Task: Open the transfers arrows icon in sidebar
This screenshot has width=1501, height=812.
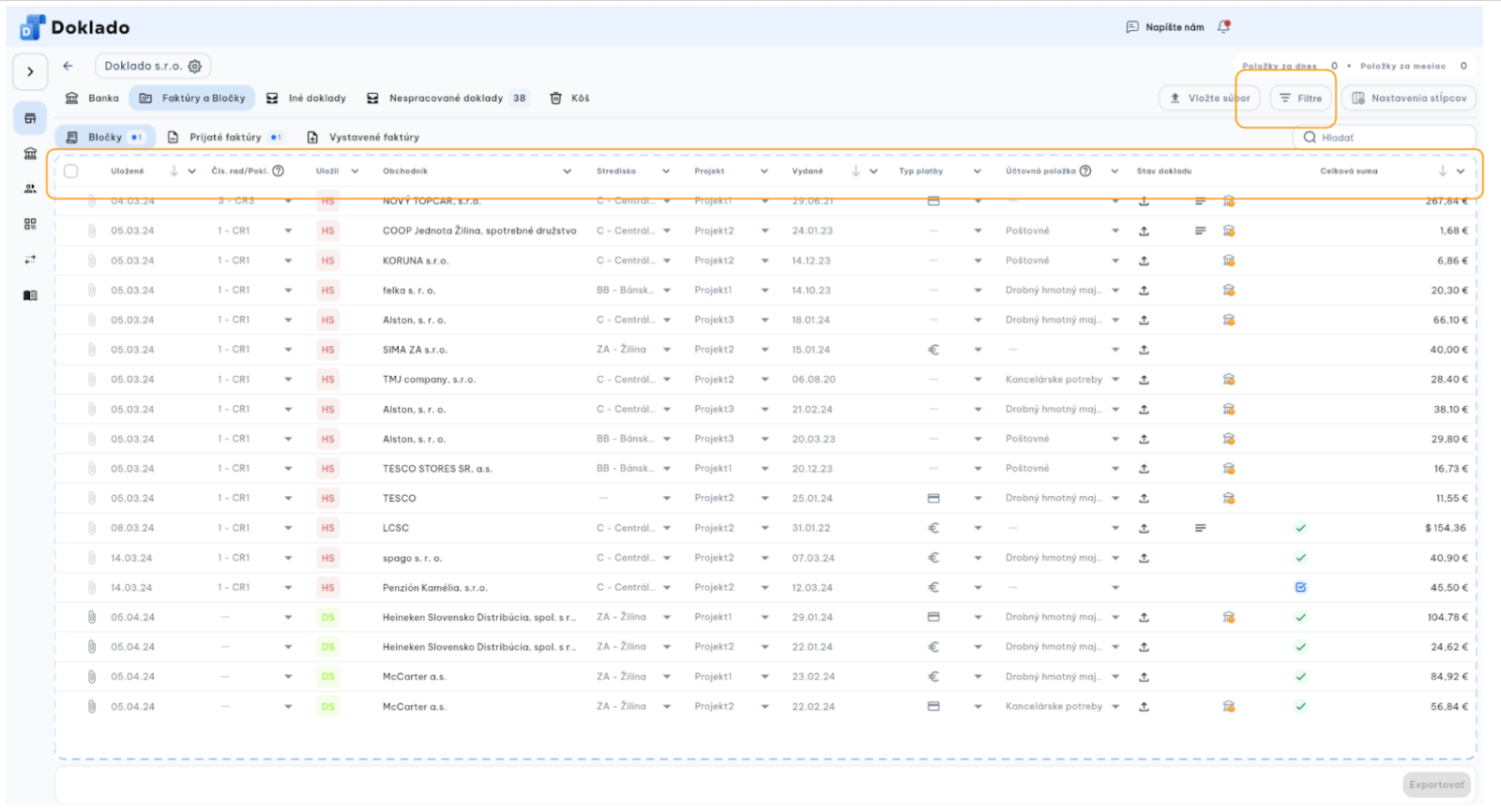Action: point(30,260)
